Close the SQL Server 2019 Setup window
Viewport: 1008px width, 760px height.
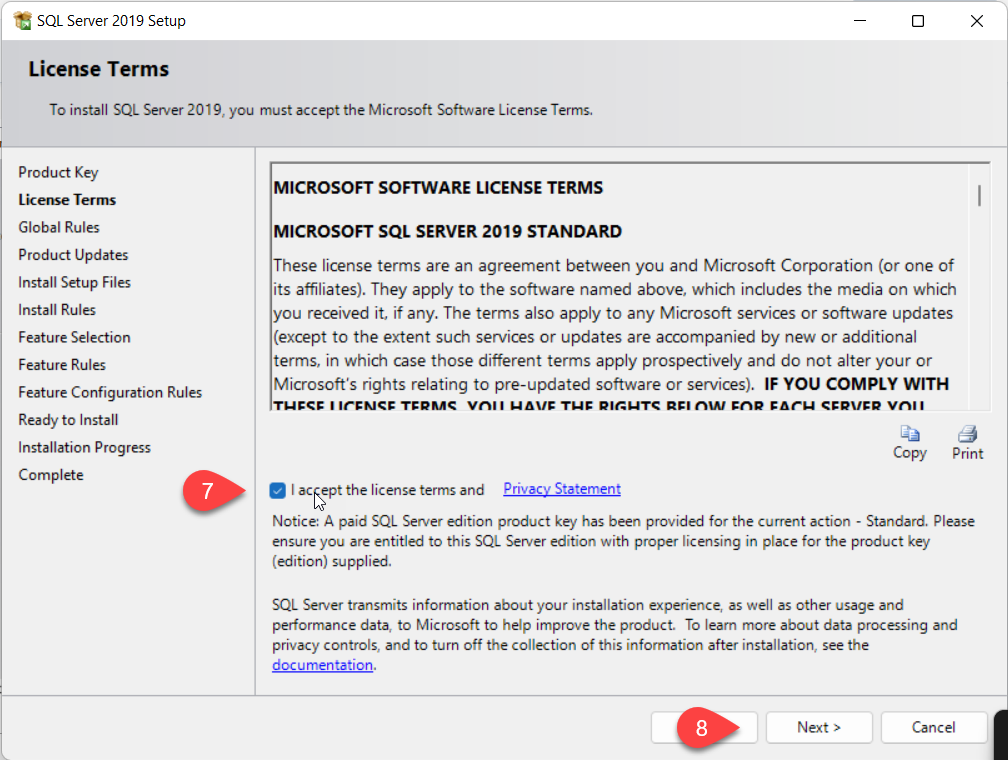click(x=976, y=21)
